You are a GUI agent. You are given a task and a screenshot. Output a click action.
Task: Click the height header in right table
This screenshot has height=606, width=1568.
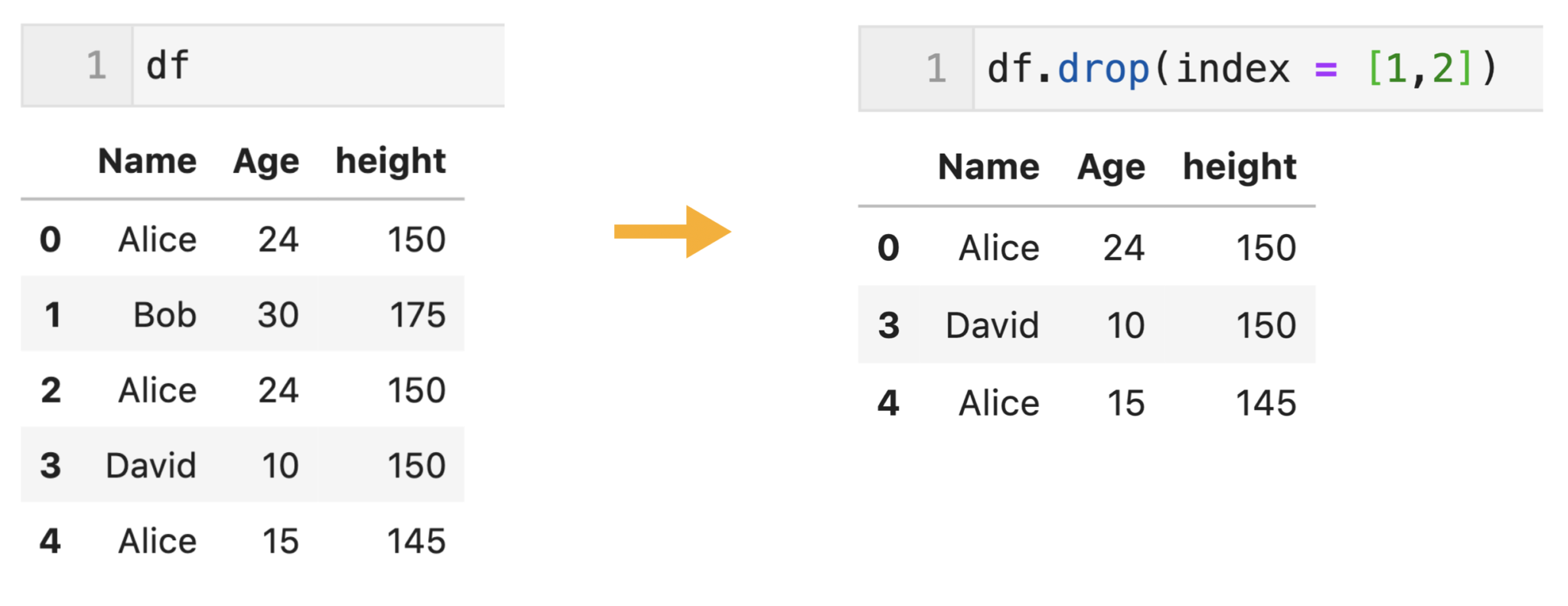[1239, 167]
